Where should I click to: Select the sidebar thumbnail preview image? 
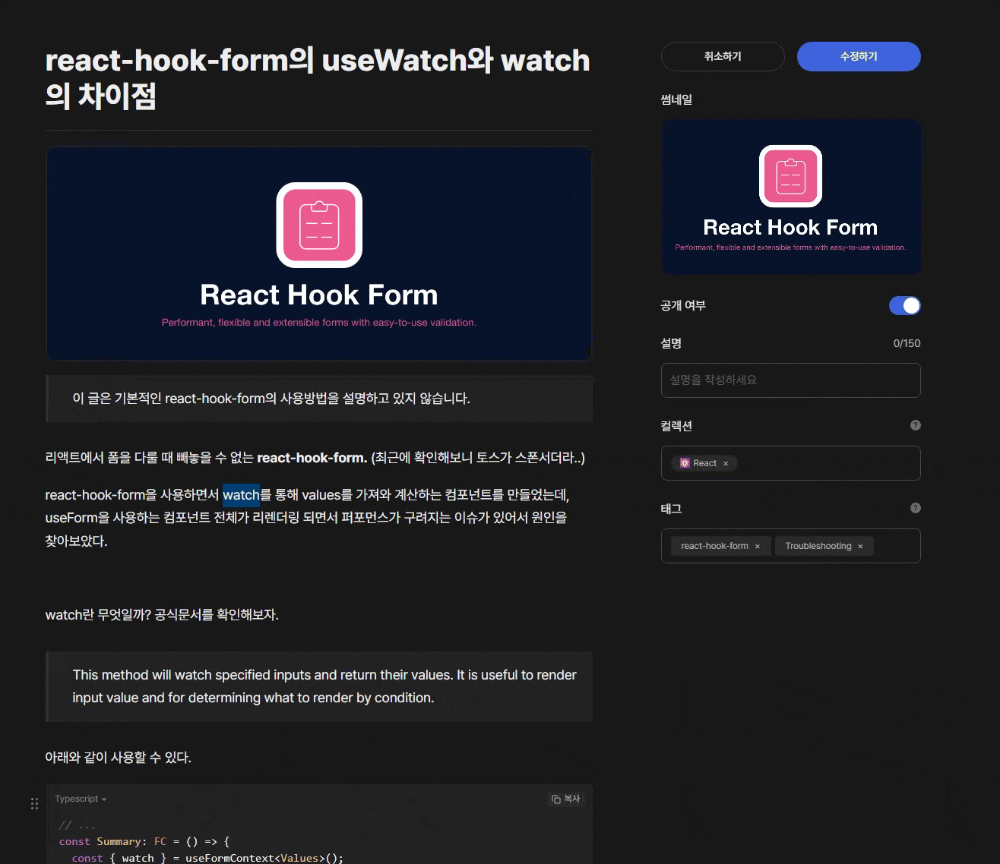tap(790, 197)
